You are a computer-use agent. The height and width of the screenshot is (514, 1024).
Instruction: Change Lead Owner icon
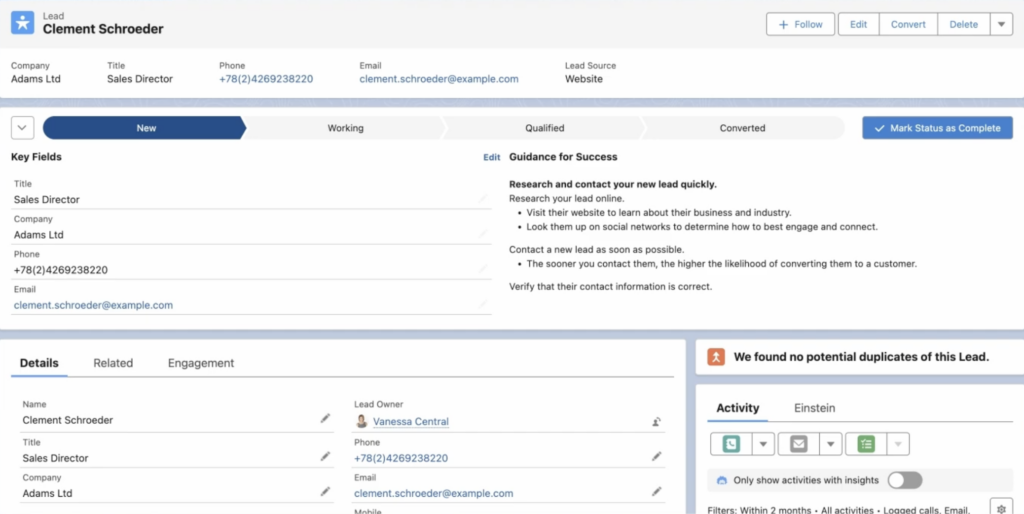point(657,422)
